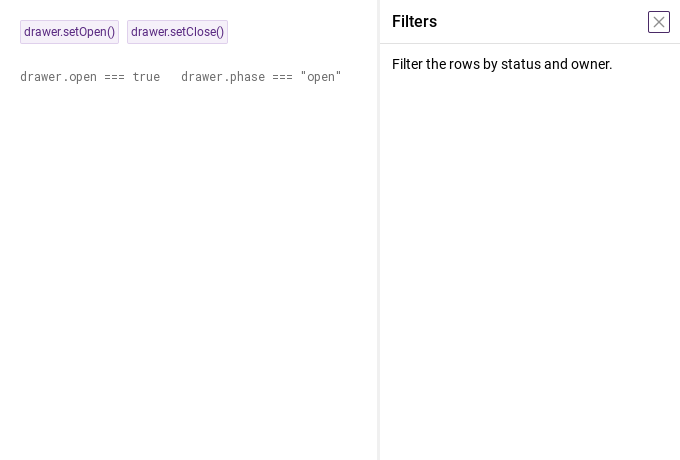Click the drawer.setOpen() button
This screenshot has width=680, height=460.
click(69, 32)
